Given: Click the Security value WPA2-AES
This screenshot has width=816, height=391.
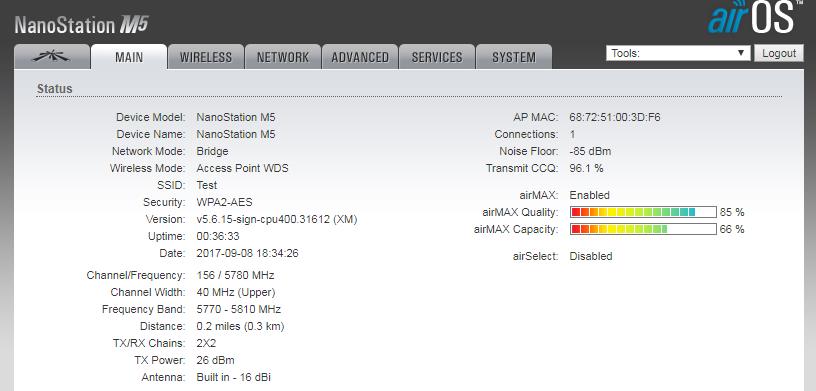Looking at the screenshot, I should point(224,203).
